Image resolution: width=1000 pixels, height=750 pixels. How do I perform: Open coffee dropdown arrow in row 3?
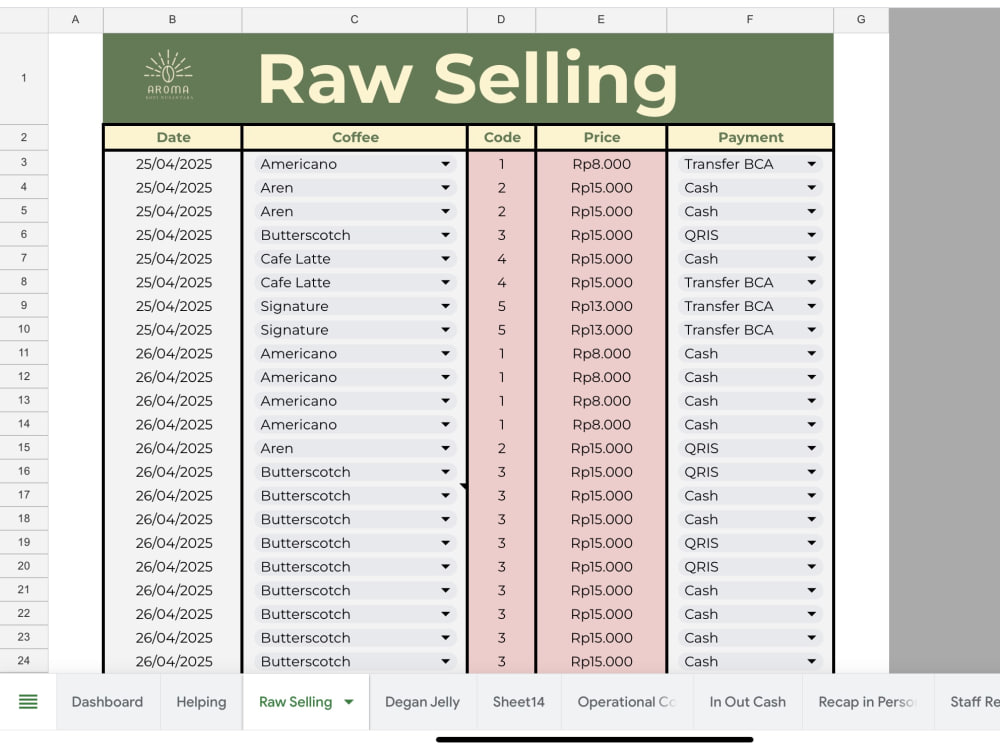pos(445,164)
